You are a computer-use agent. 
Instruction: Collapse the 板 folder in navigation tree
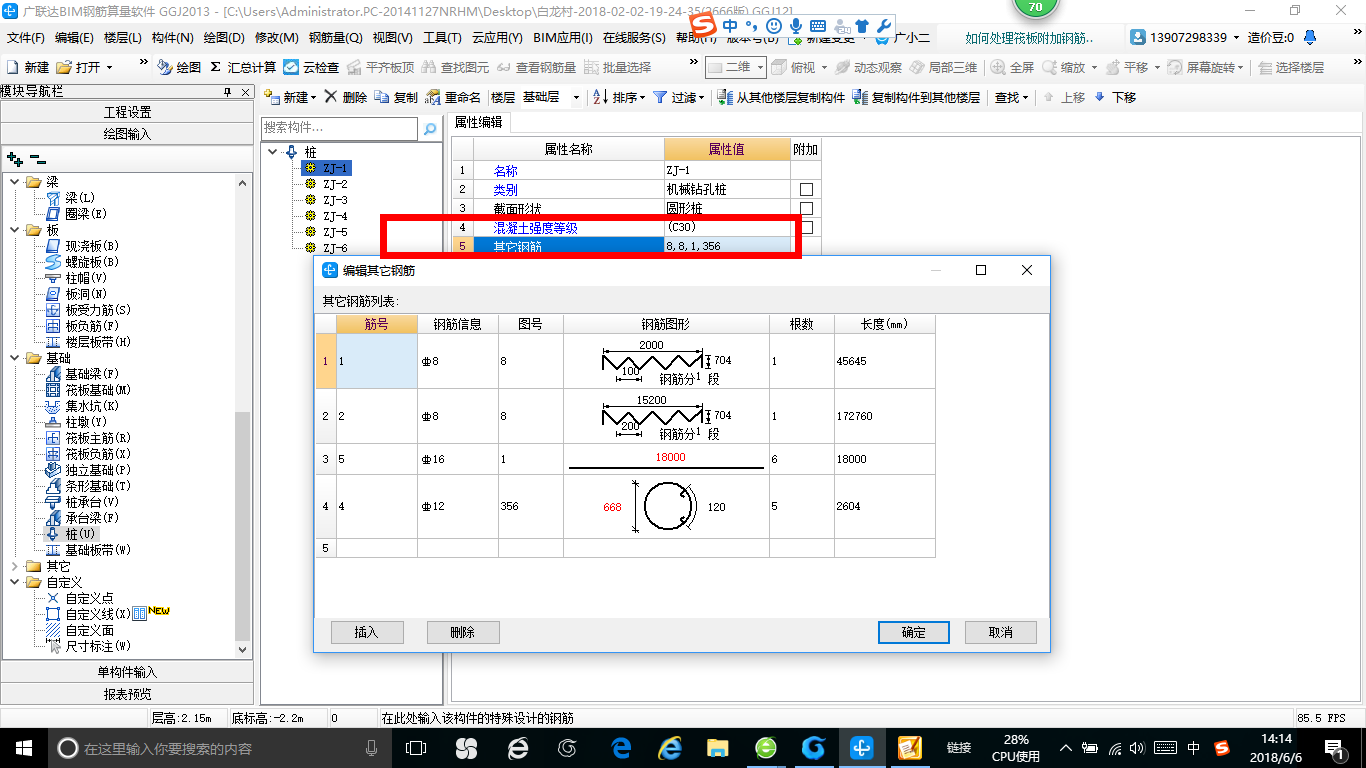pos(14,230)
